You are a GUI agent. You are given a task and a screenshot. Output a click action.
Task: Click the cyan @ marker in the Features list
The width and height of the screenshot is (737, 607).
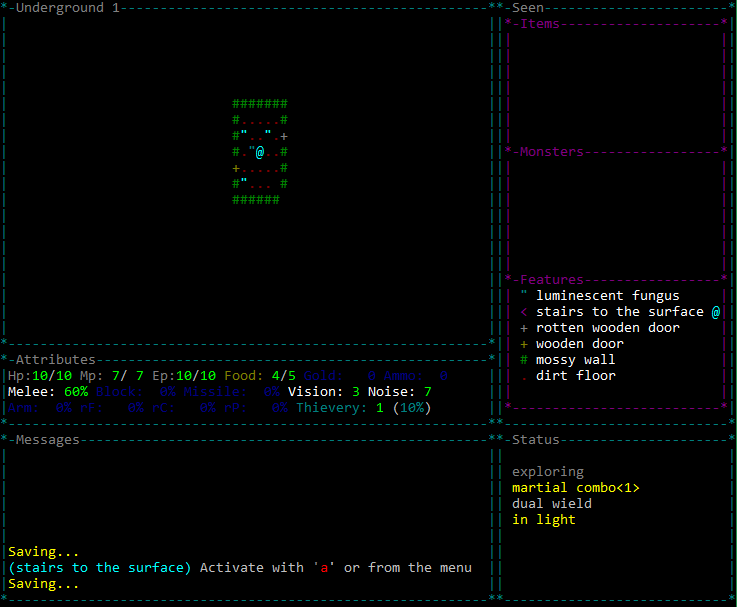pyautogui.click(x=716, y=312)
